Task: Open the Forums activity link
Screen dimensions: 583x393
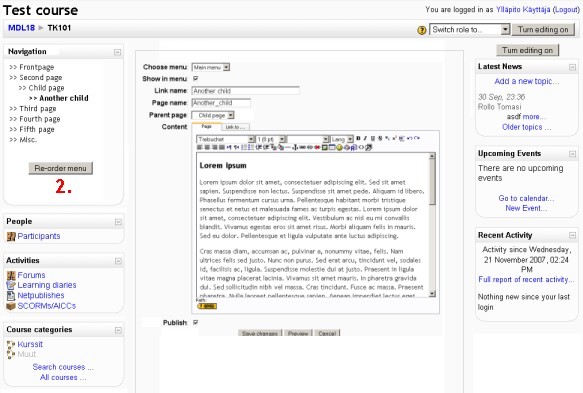Action: 31,275
